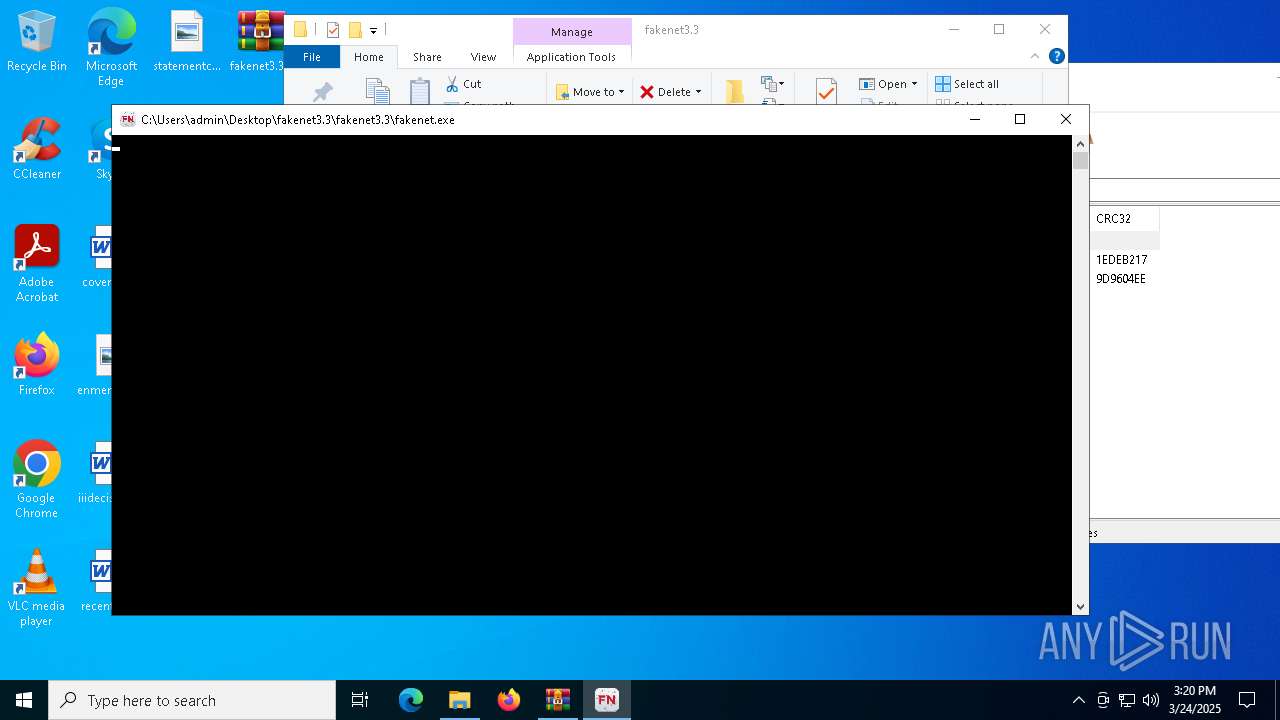Screen dimensions: 1280x720
Task: Open Edge from the taskbar
Action: click(x=411, y=700)
